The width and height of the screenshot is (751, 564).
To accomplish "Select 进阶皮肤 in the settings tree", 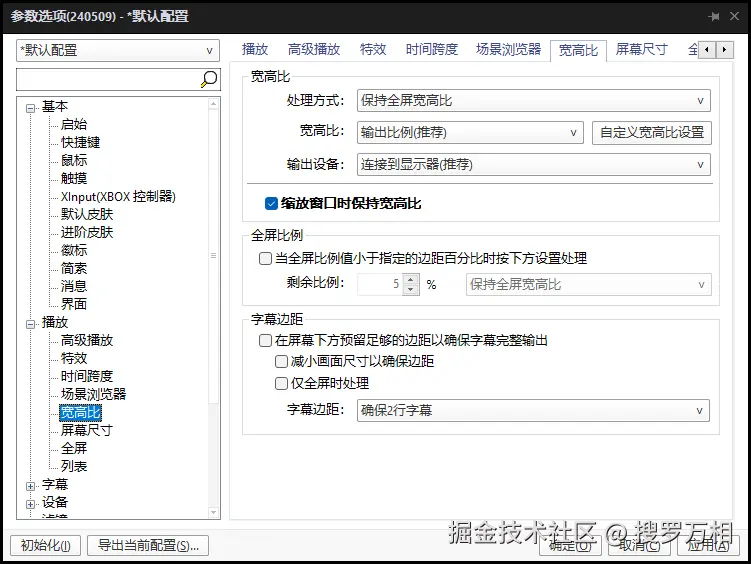I will 87,232.
